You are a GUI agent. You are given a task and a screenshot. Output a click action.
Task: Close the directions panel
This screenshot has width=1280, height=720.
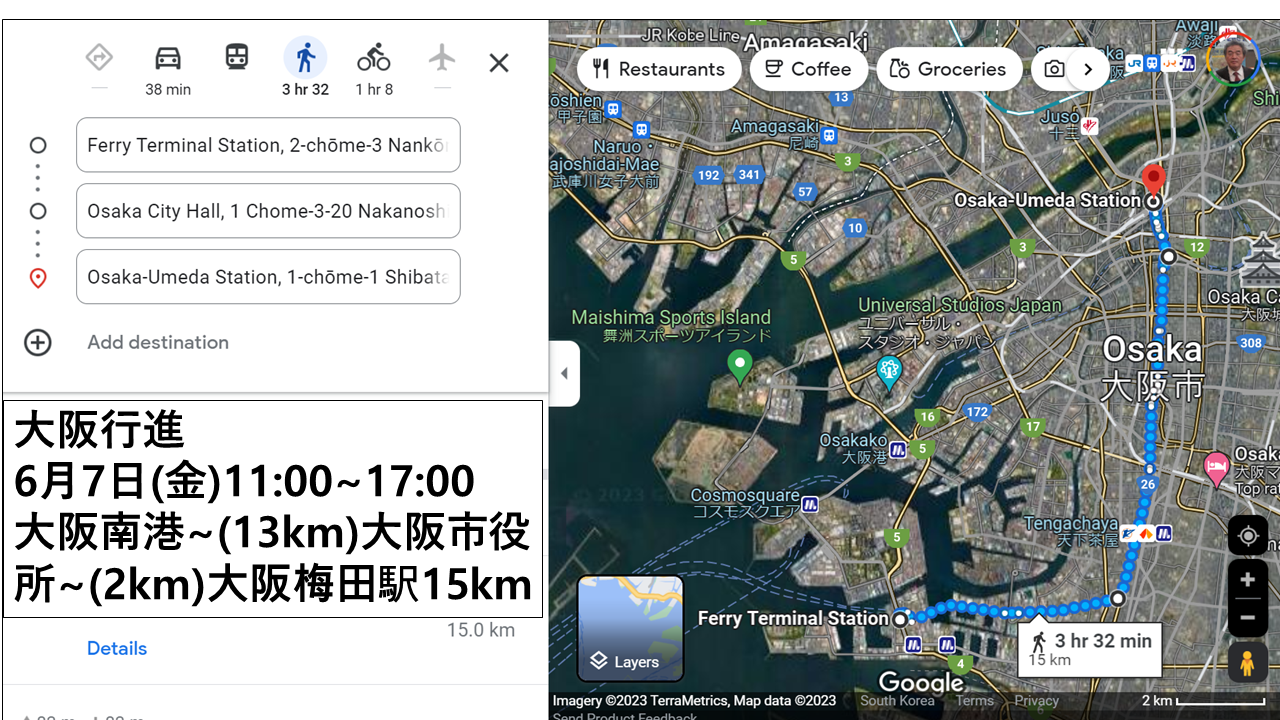(499, 63)
